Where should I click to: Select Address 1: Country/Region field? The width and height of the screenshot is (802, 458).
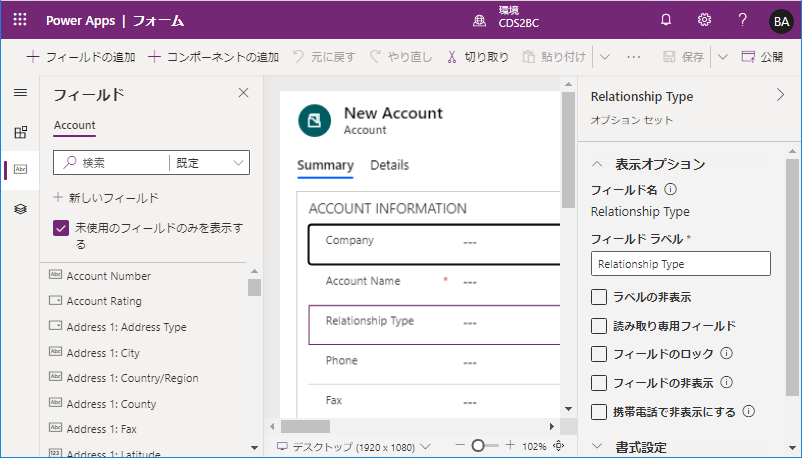[x=132, y=378]
